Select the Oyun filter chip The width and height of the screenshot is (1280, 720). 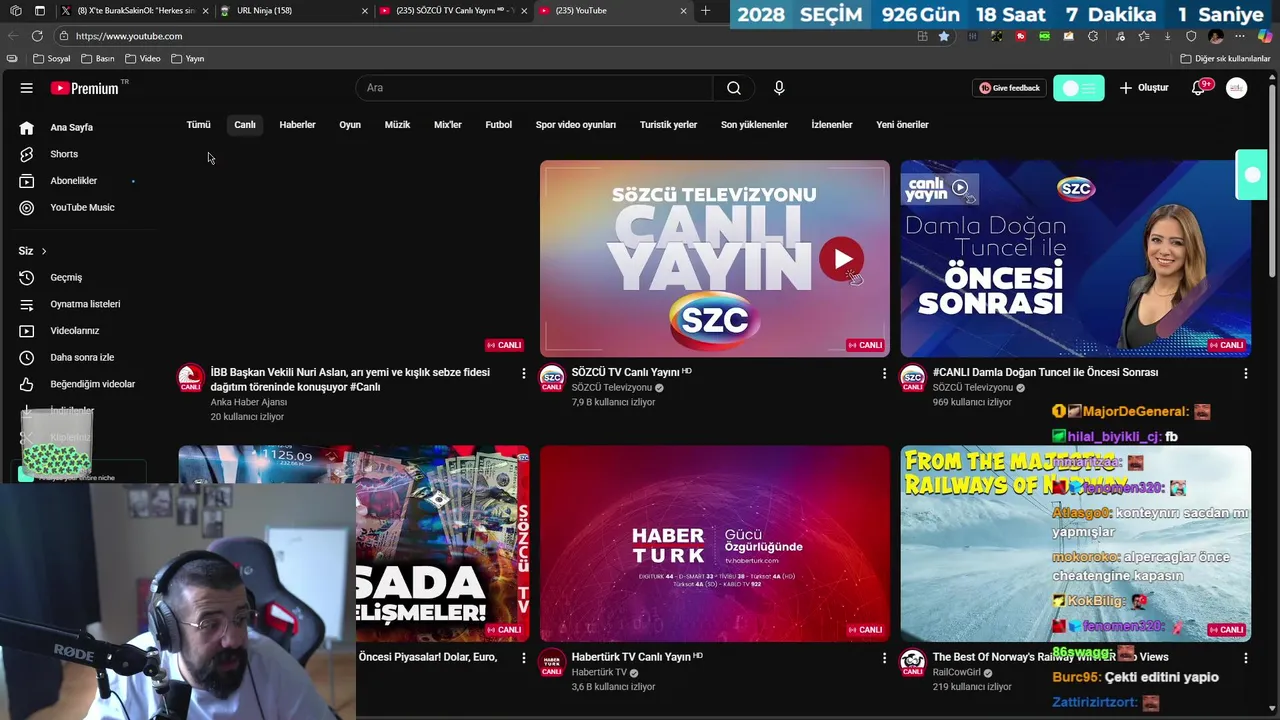pyautogui.click(x=350, y=125)
